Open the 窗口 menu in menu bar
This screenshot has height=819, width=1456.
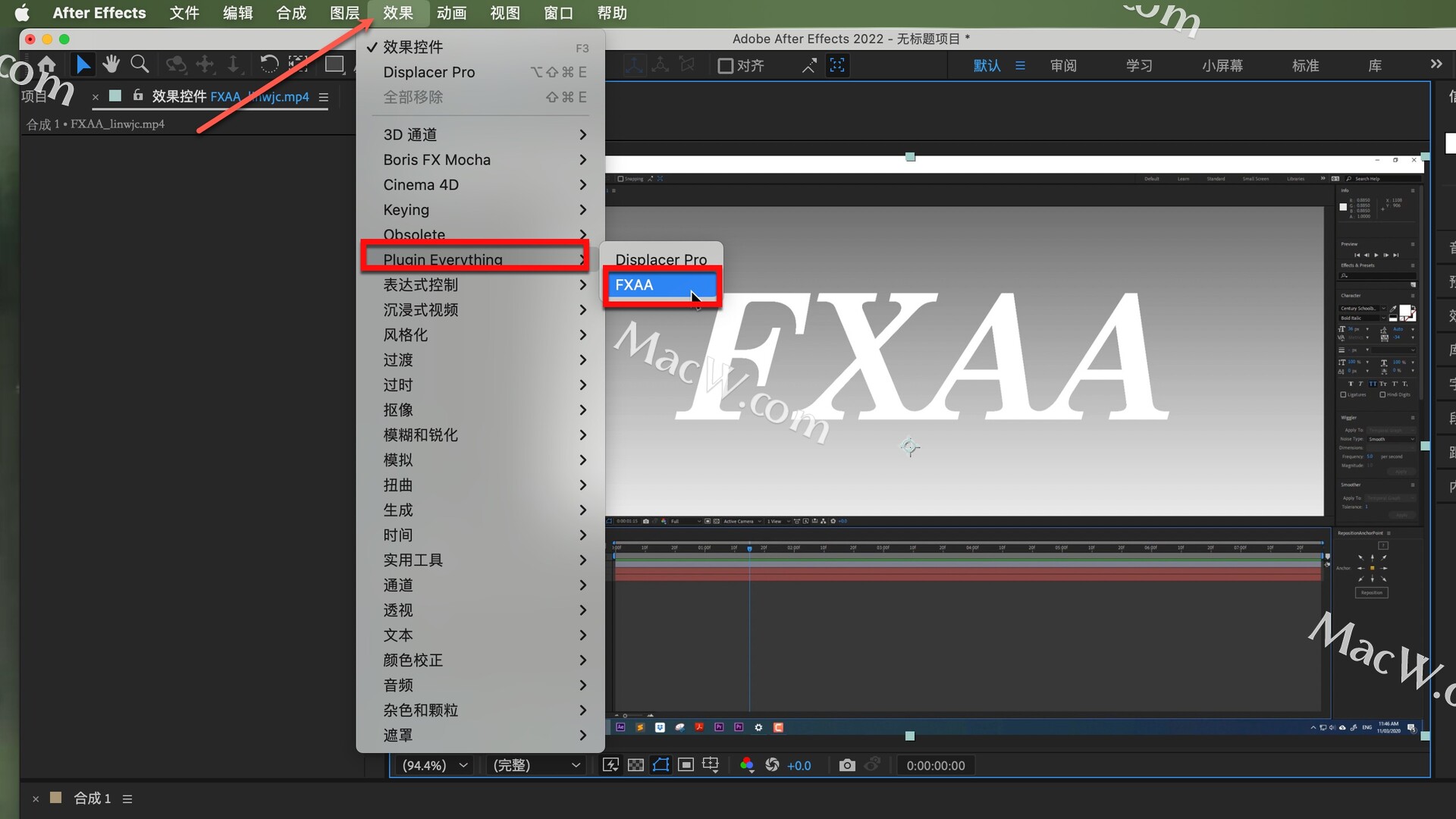click(x=558, y=13)
